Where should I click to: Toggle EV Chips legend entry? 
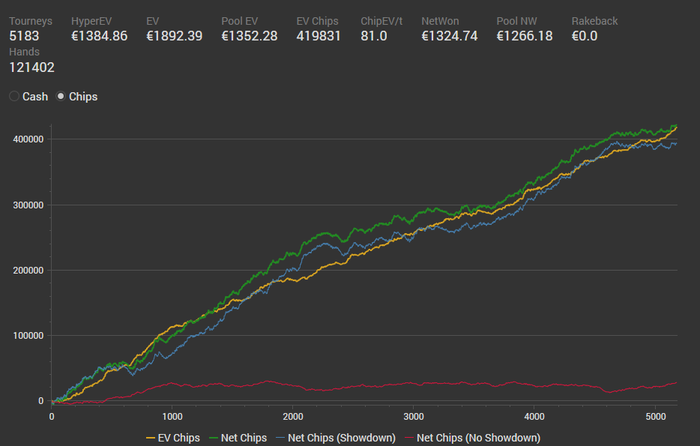point(173,438)
